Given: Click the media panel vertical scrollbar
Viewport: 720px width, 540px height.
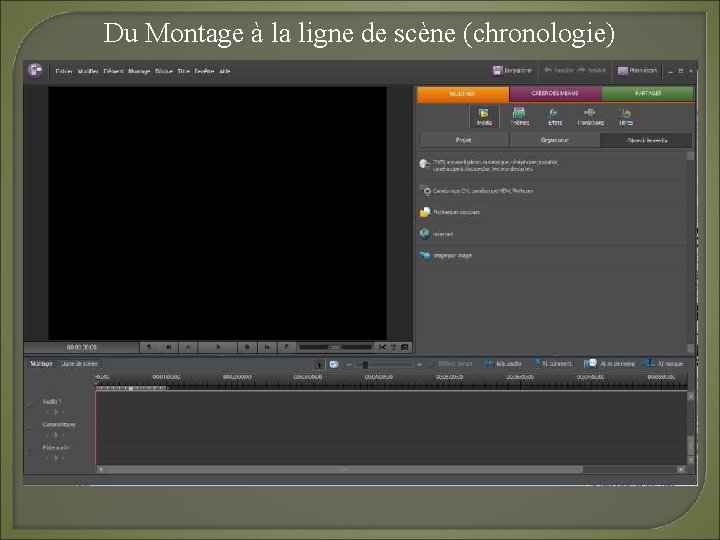Looking at the screenshot, I should 690,251.
